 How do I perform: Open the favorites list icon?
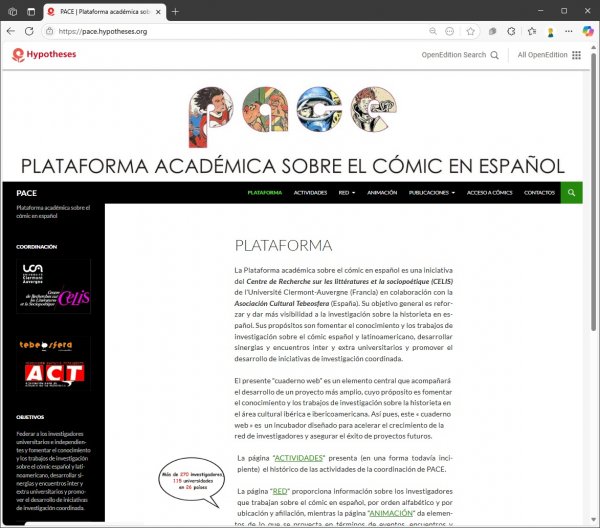(532, 31)
